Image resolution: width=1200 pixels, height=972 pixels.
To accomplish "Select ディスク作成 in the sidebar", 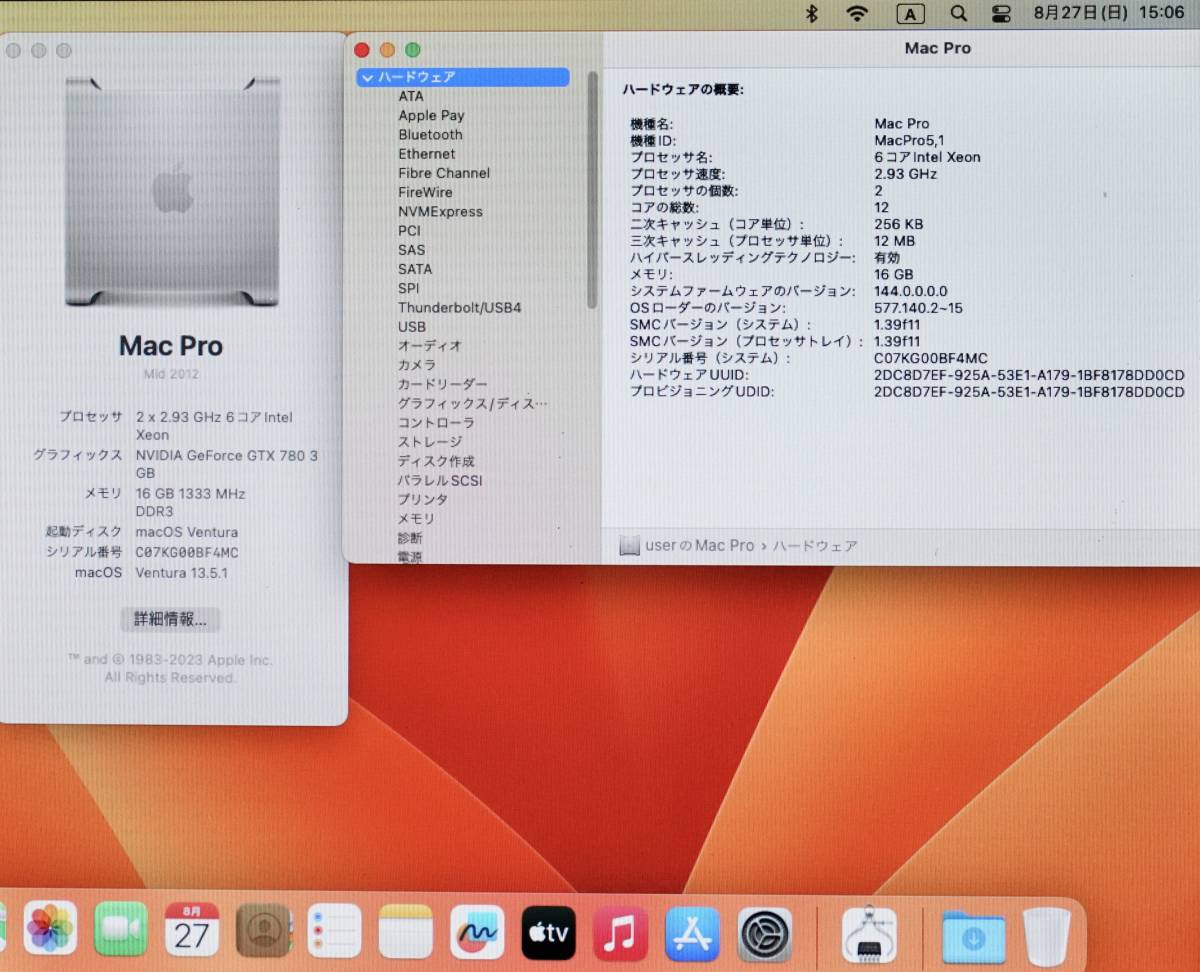I will pos(436,461).
